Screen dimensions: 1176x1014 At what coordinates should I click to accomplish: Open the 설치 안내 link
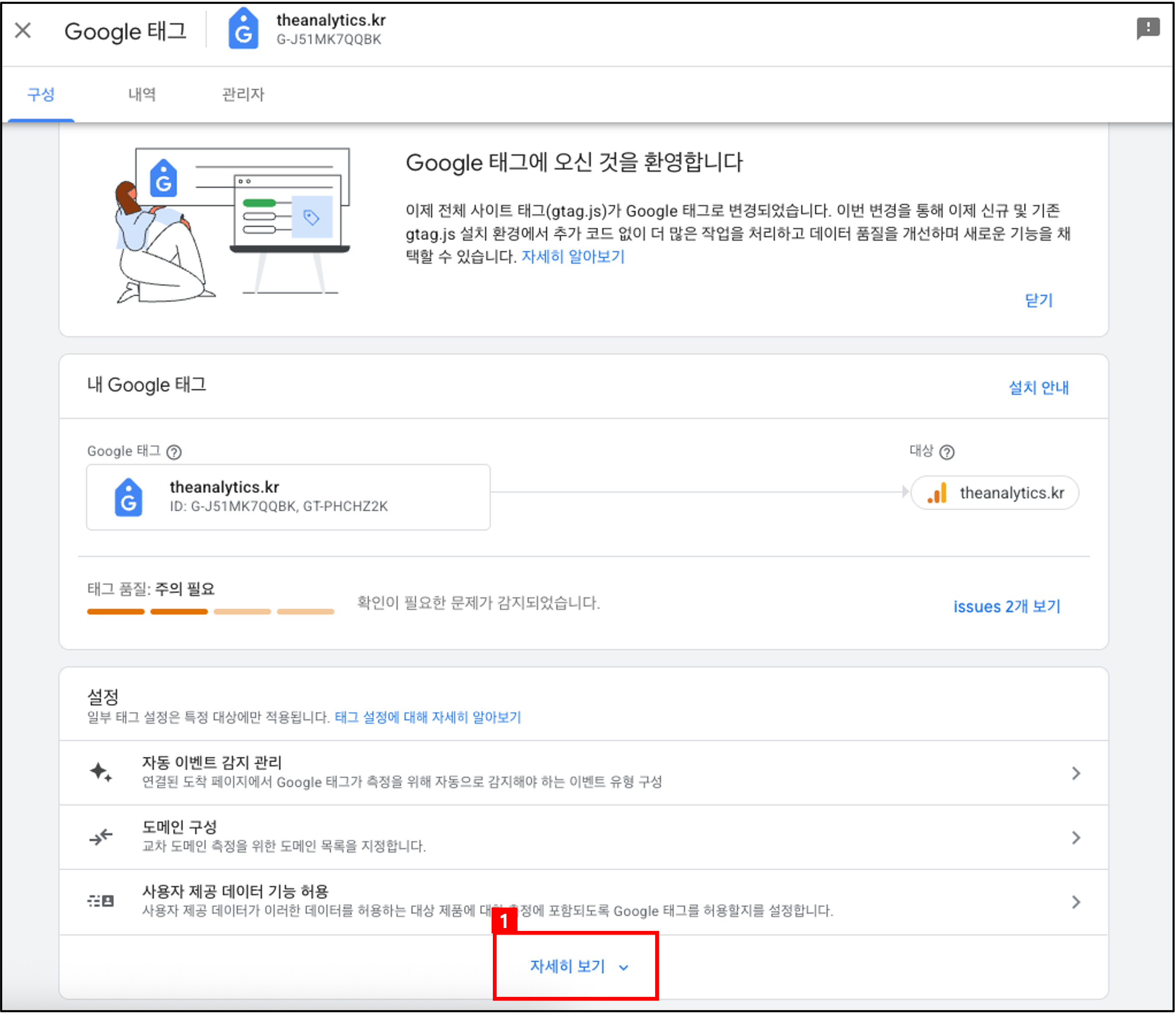[1039, 387]
